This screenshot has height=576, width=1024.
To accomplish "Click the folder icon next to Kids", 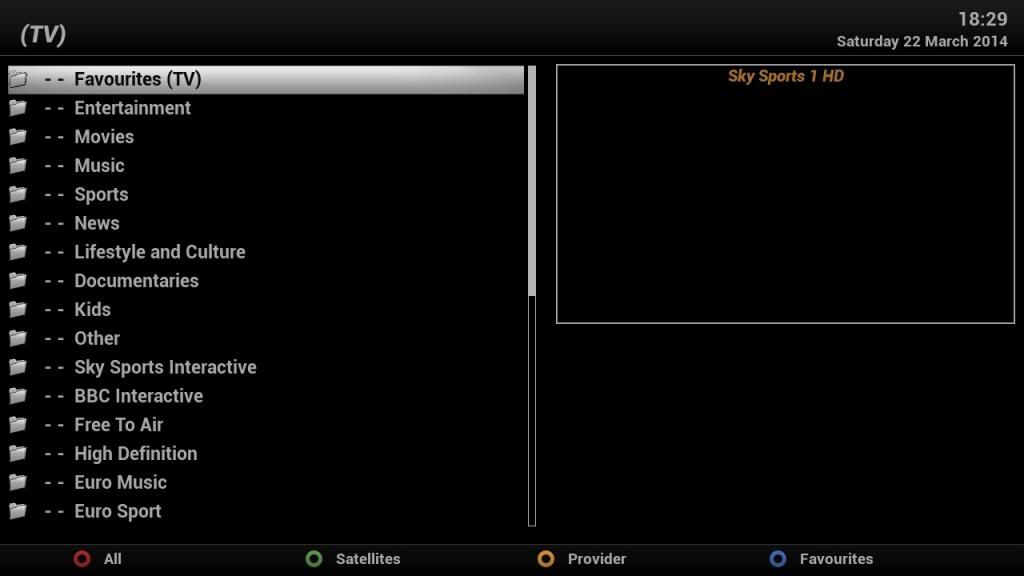I will coord(18,309).
